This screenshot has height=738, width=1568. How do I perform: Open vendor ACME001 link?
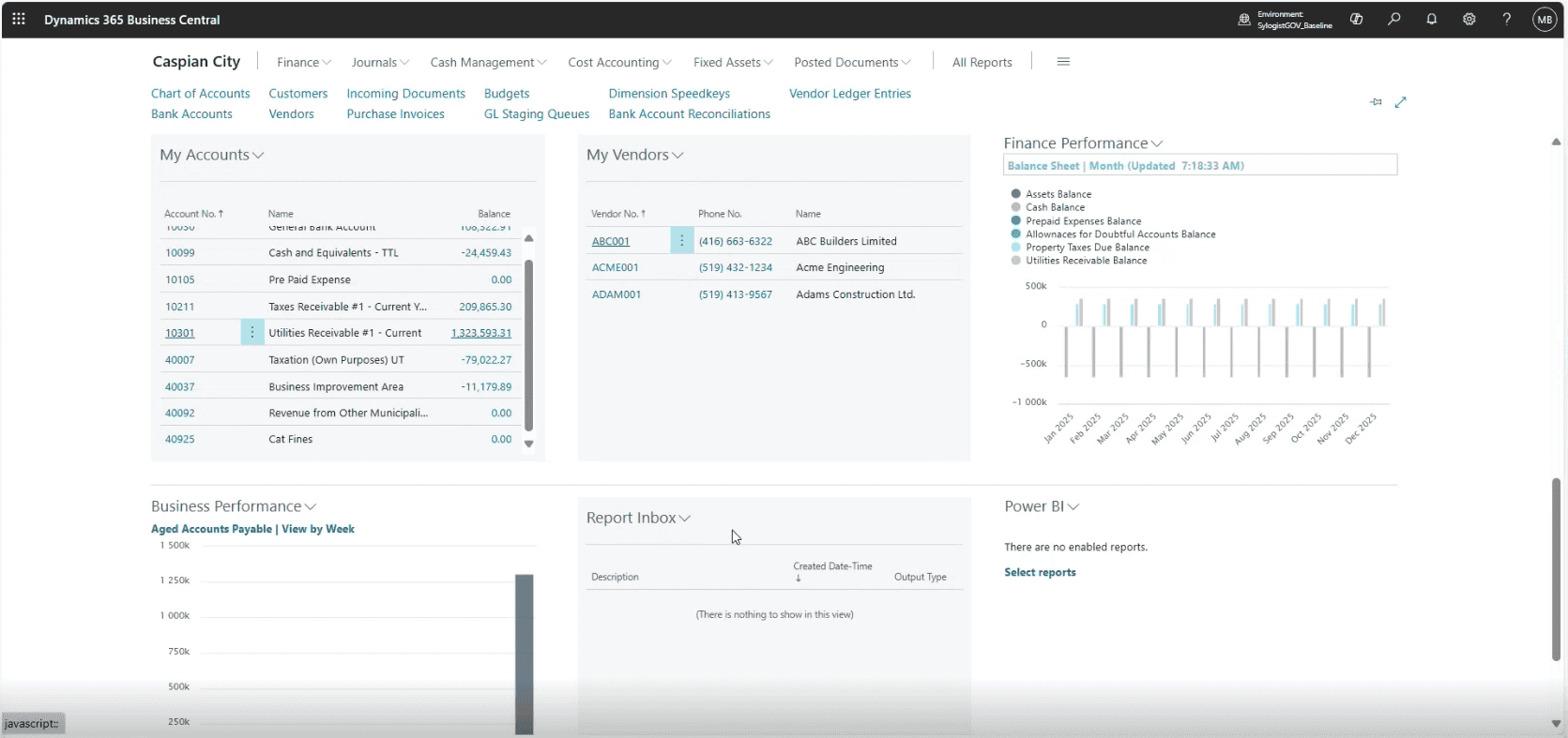click(615, 267)
